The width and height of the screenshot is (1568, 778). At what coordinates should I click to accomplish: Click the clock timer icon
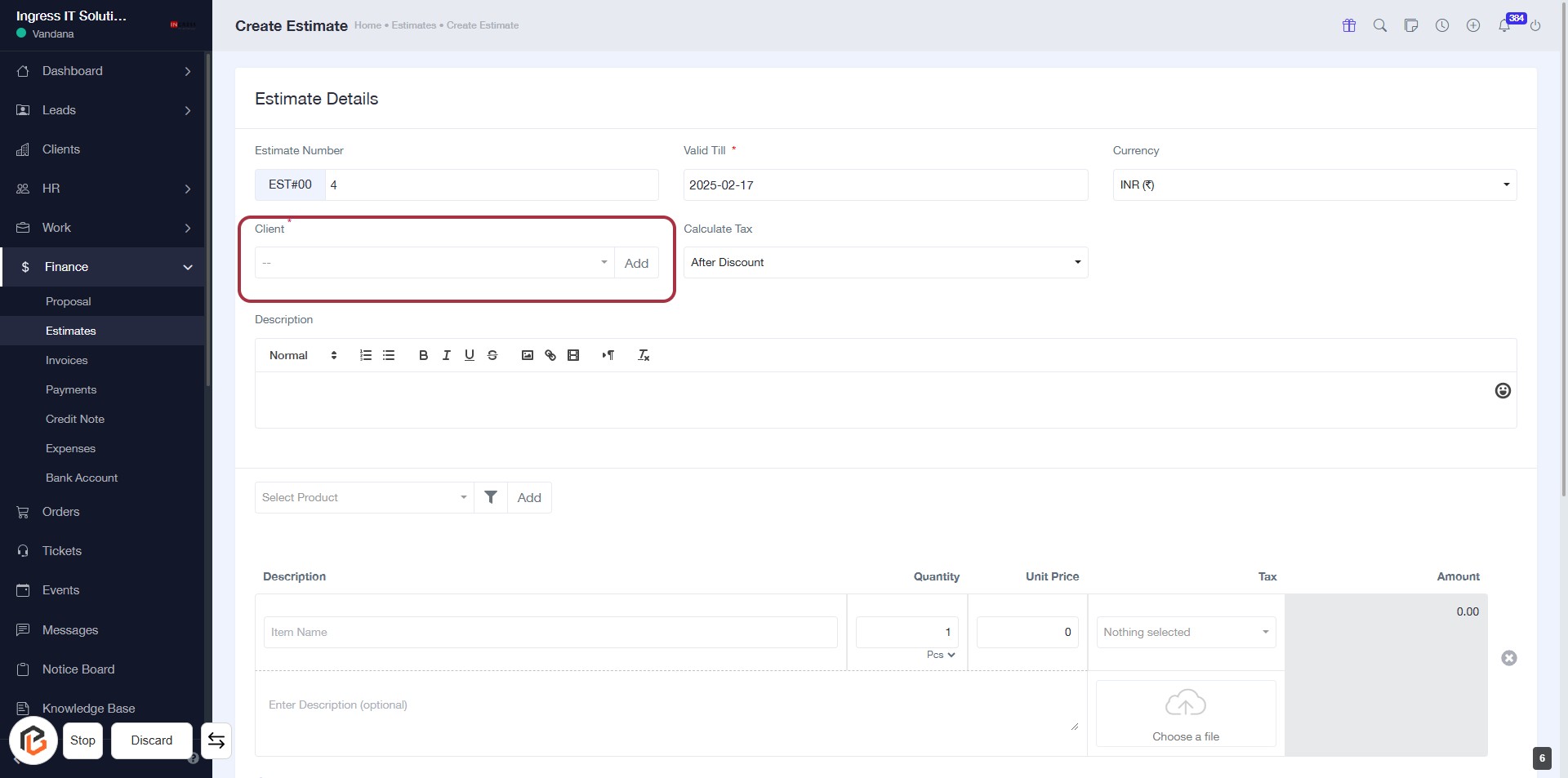(x=1442, y=25)
